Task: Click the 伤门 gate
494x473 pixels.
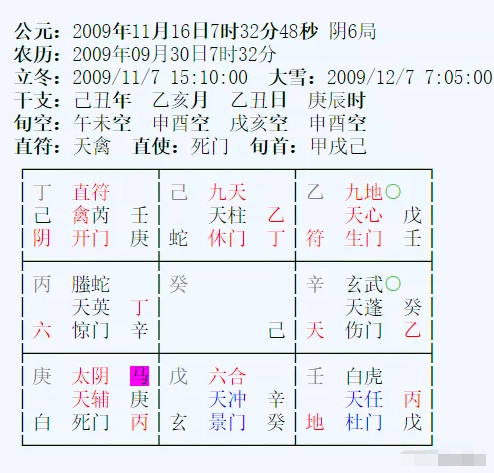Action: pyautogui.click(x=364, y=330)
